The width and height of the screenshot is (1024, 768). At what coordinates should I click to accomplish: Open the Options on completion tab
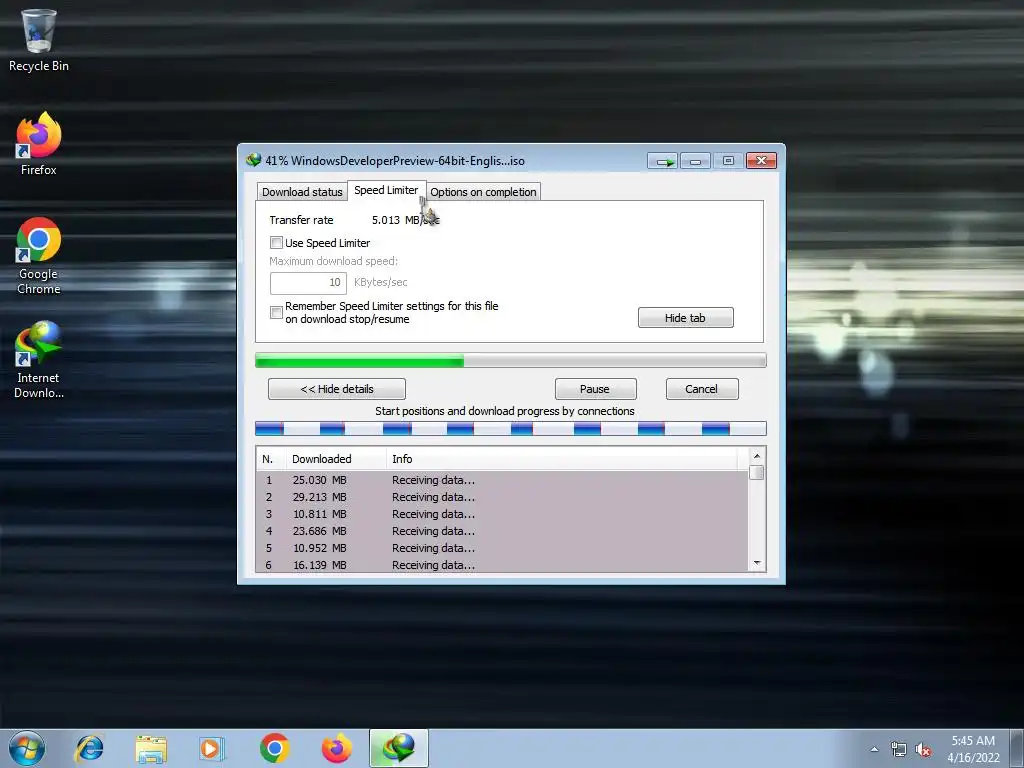(483, 192)
